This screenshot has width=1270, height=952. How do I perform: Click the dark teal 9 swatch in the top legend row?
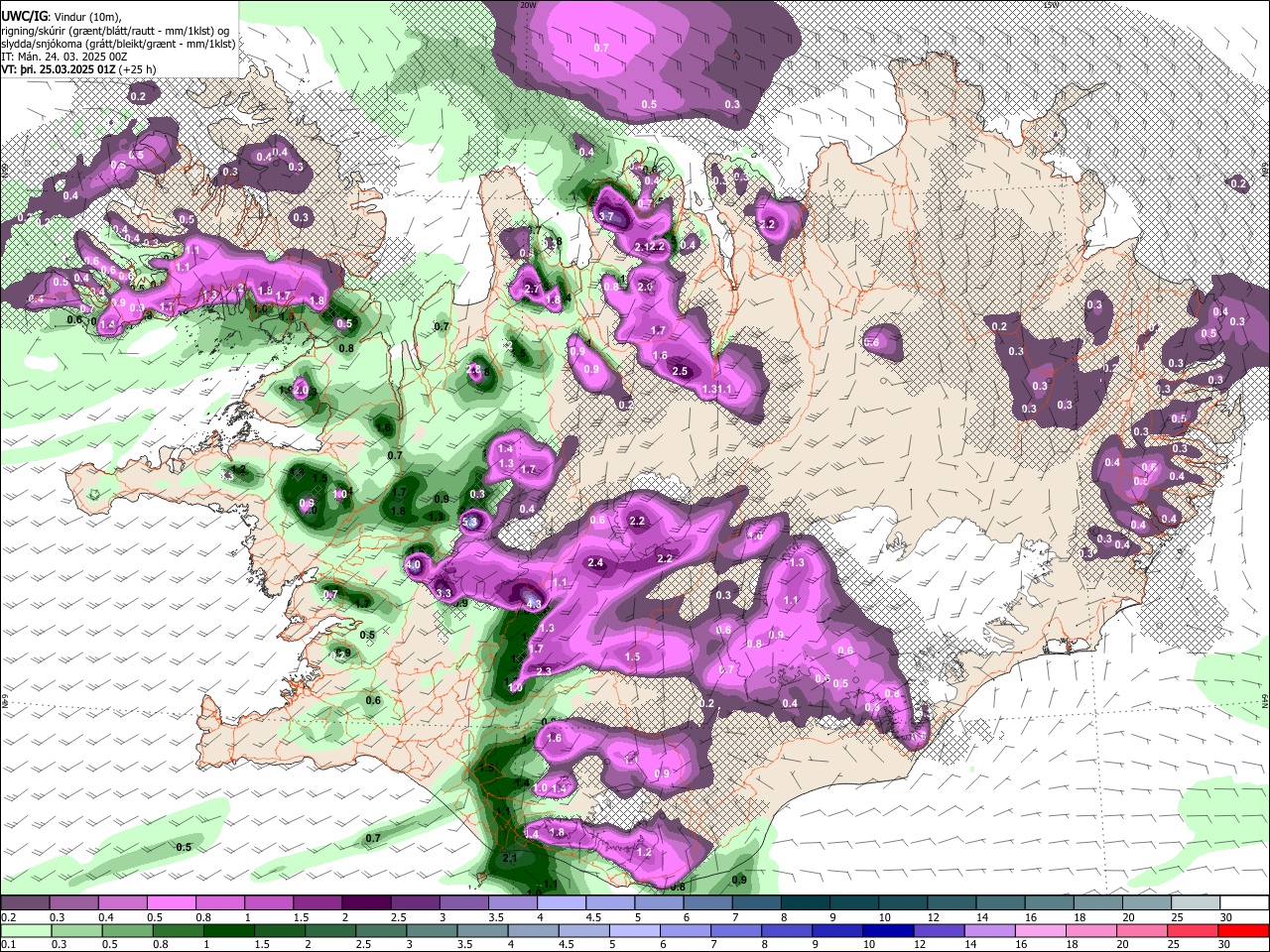coord(853,903)
